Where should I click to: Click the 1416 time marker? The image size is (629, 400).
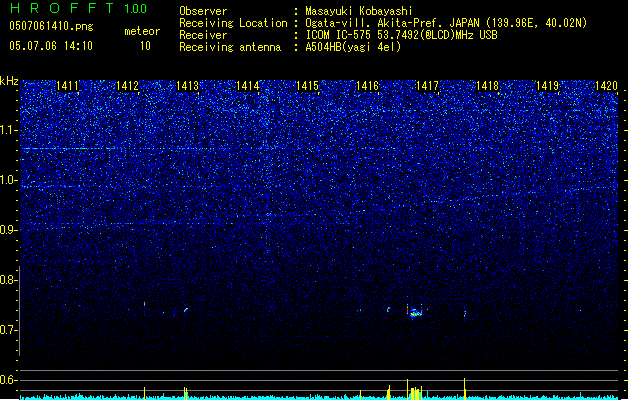367,86
